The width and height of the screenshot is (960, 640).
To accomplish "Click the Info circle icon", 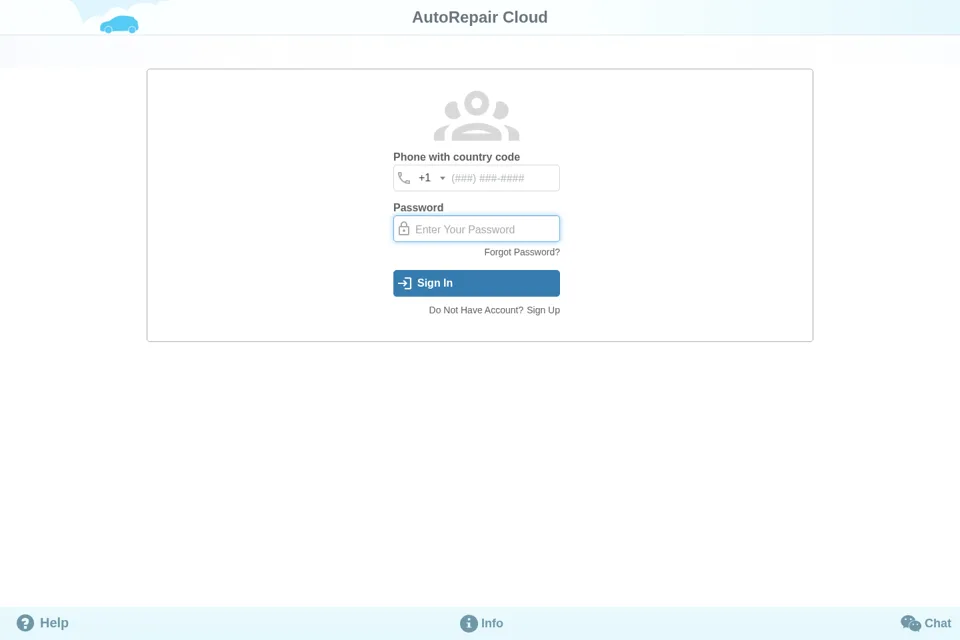I will [x=468, y=623].
